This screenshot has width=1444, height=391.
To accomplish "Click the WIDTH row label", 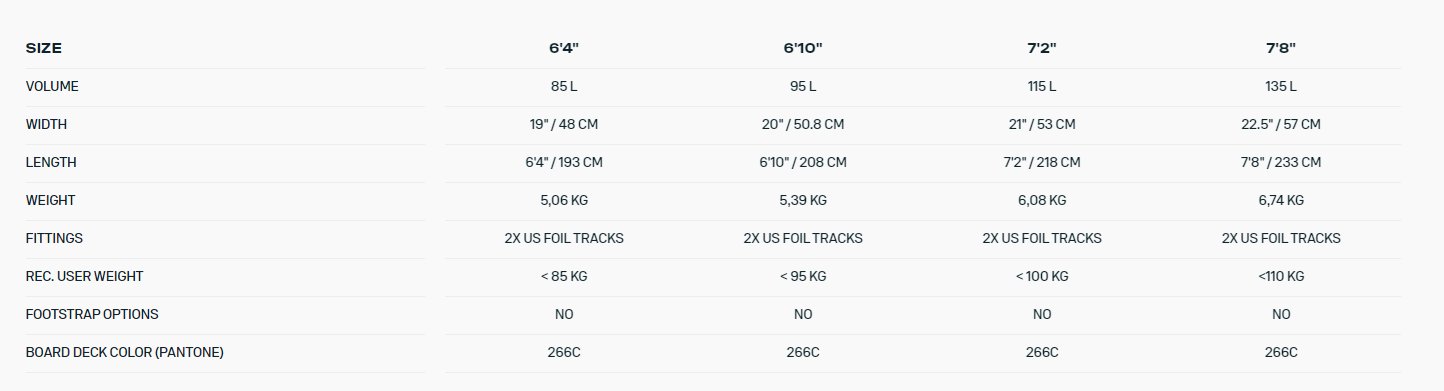I will click(x=46, y=125).
